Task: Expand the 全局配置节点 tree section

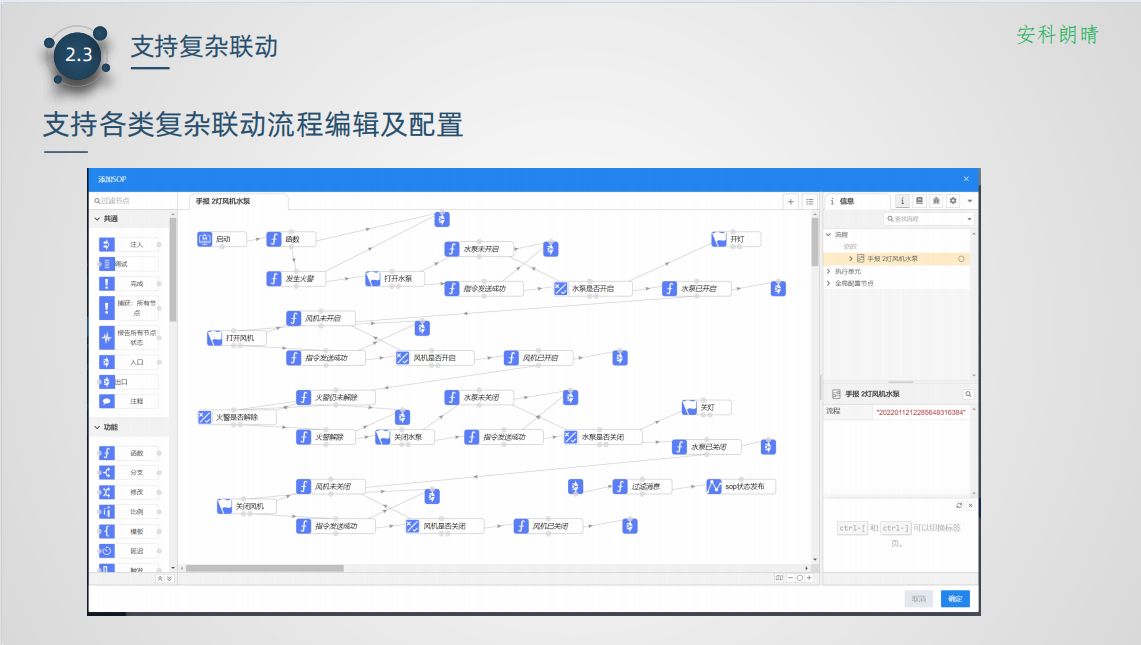Action: point(829,283)
